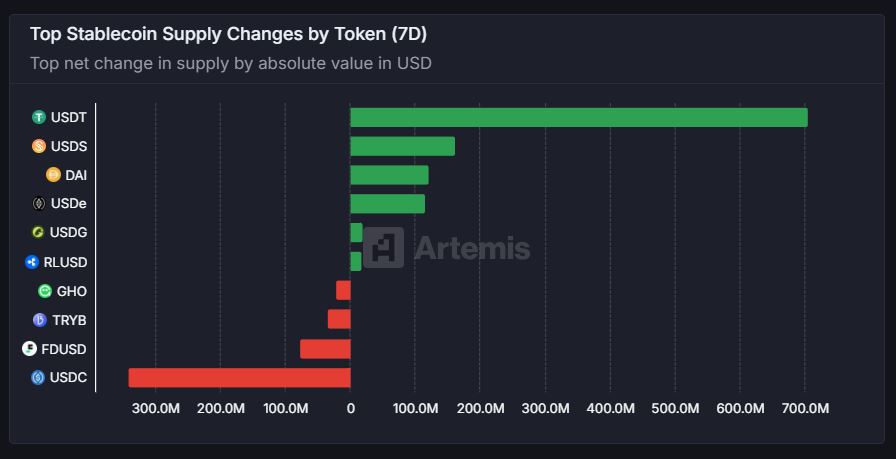
Task: Select the GHO token icon
Action: coord(45,291)
